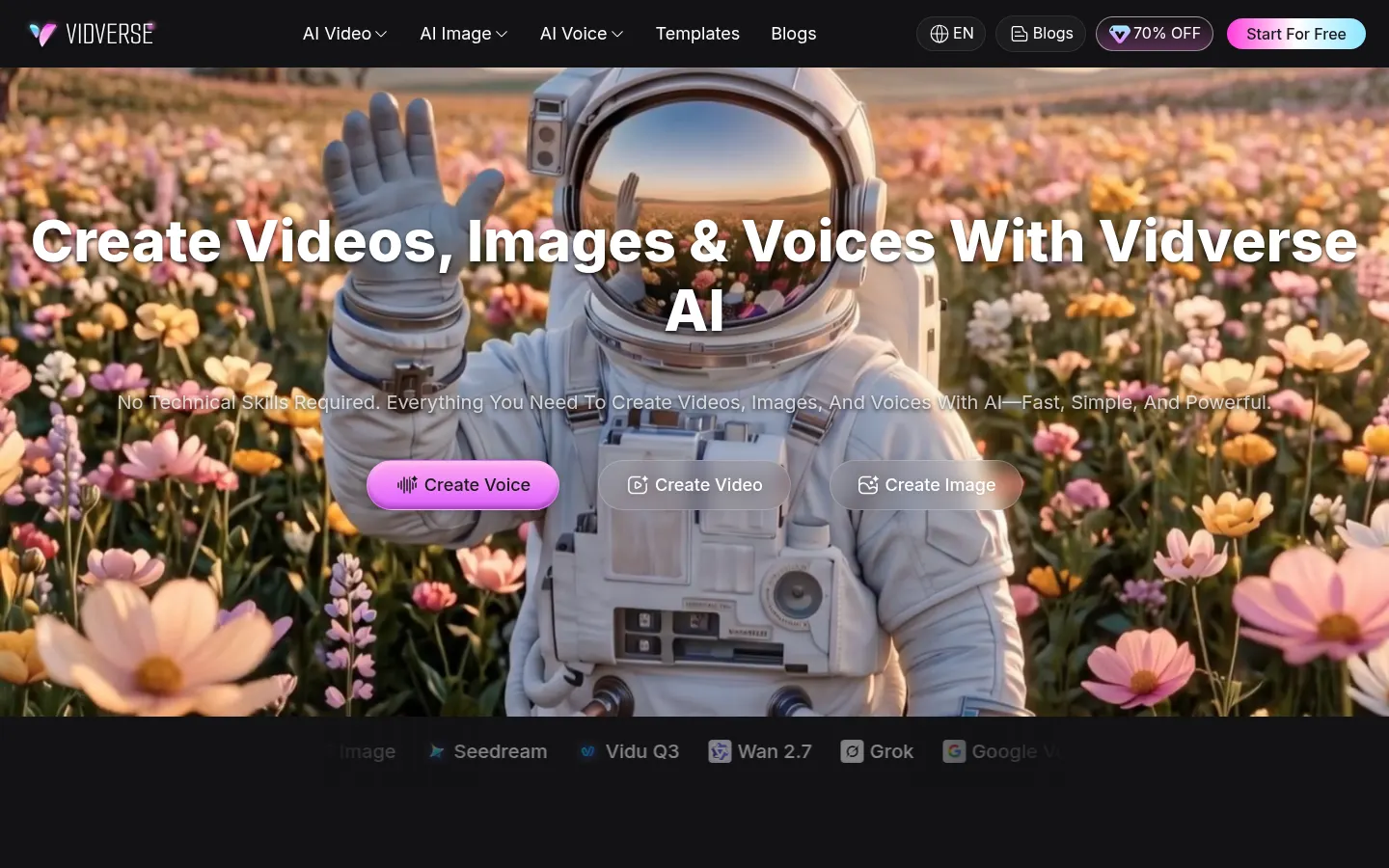Open the AI Image menu label

pos(455,34)
